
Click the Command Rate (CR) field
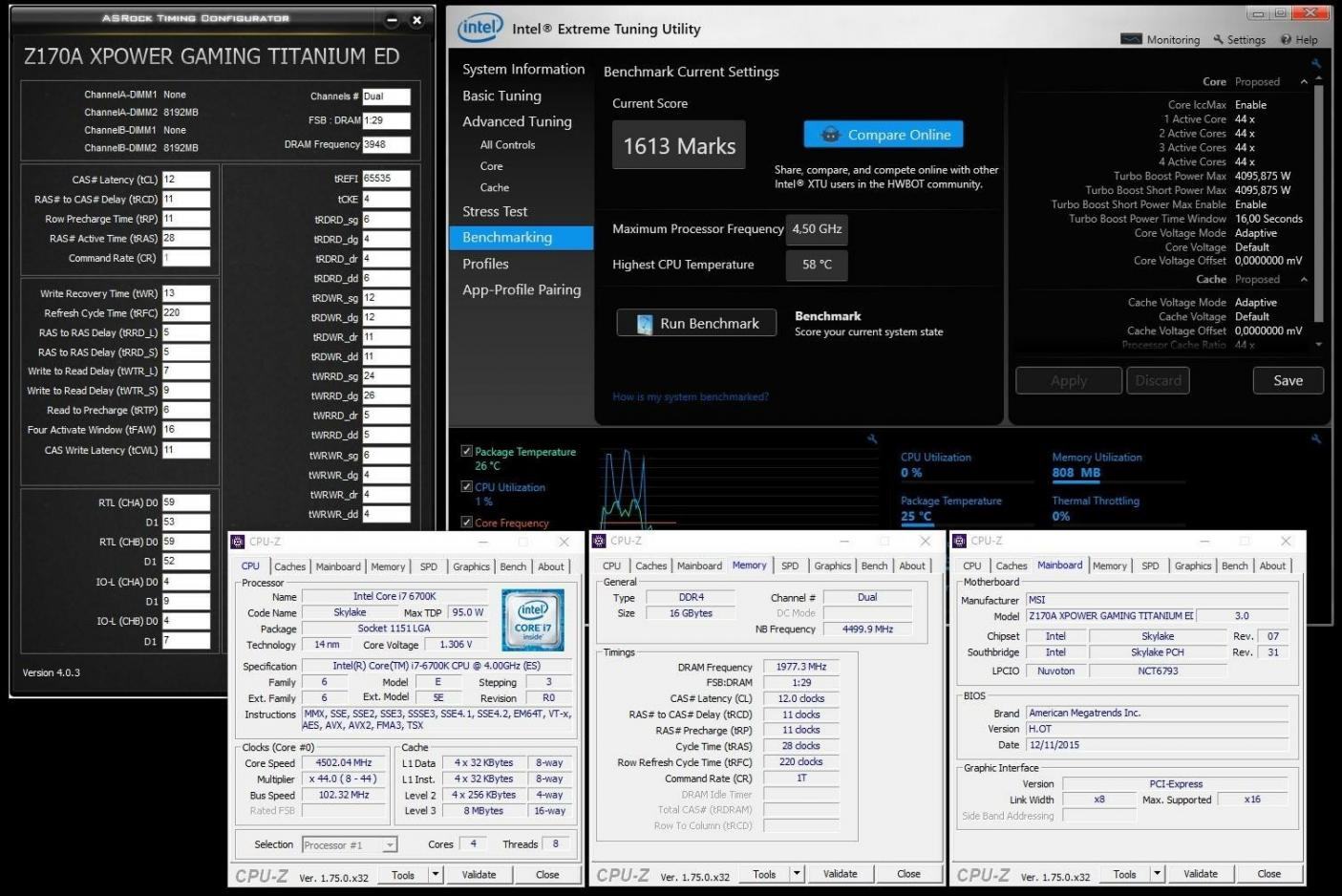[x=185, y=258]
